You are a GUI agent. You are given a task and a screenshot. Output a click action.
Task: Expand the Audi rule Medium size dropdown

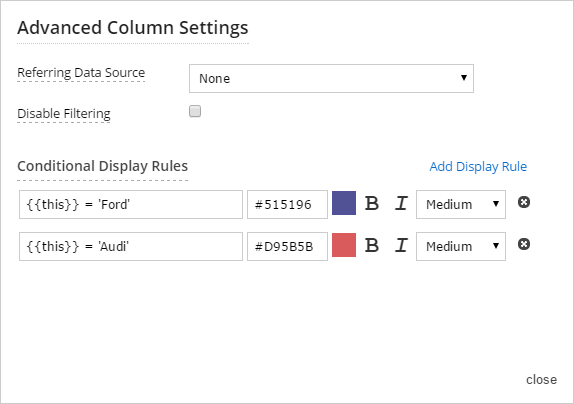(x=461, y=246)
